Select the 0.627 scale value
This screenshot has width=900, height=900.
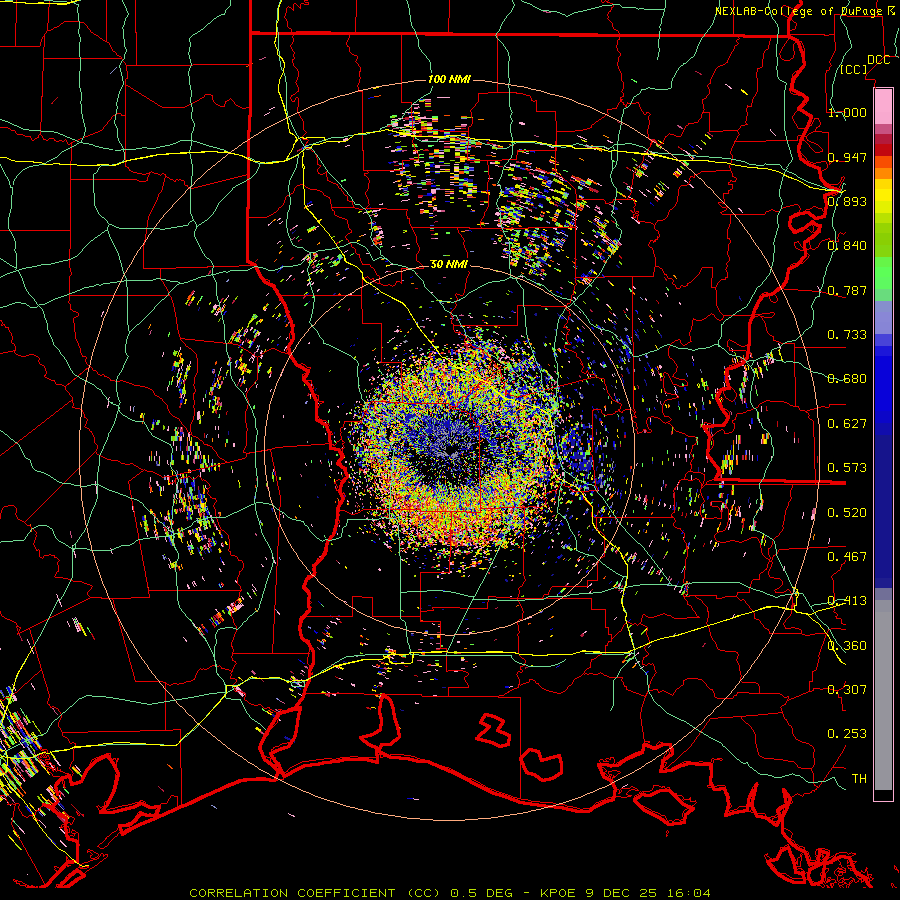(847, 424)
